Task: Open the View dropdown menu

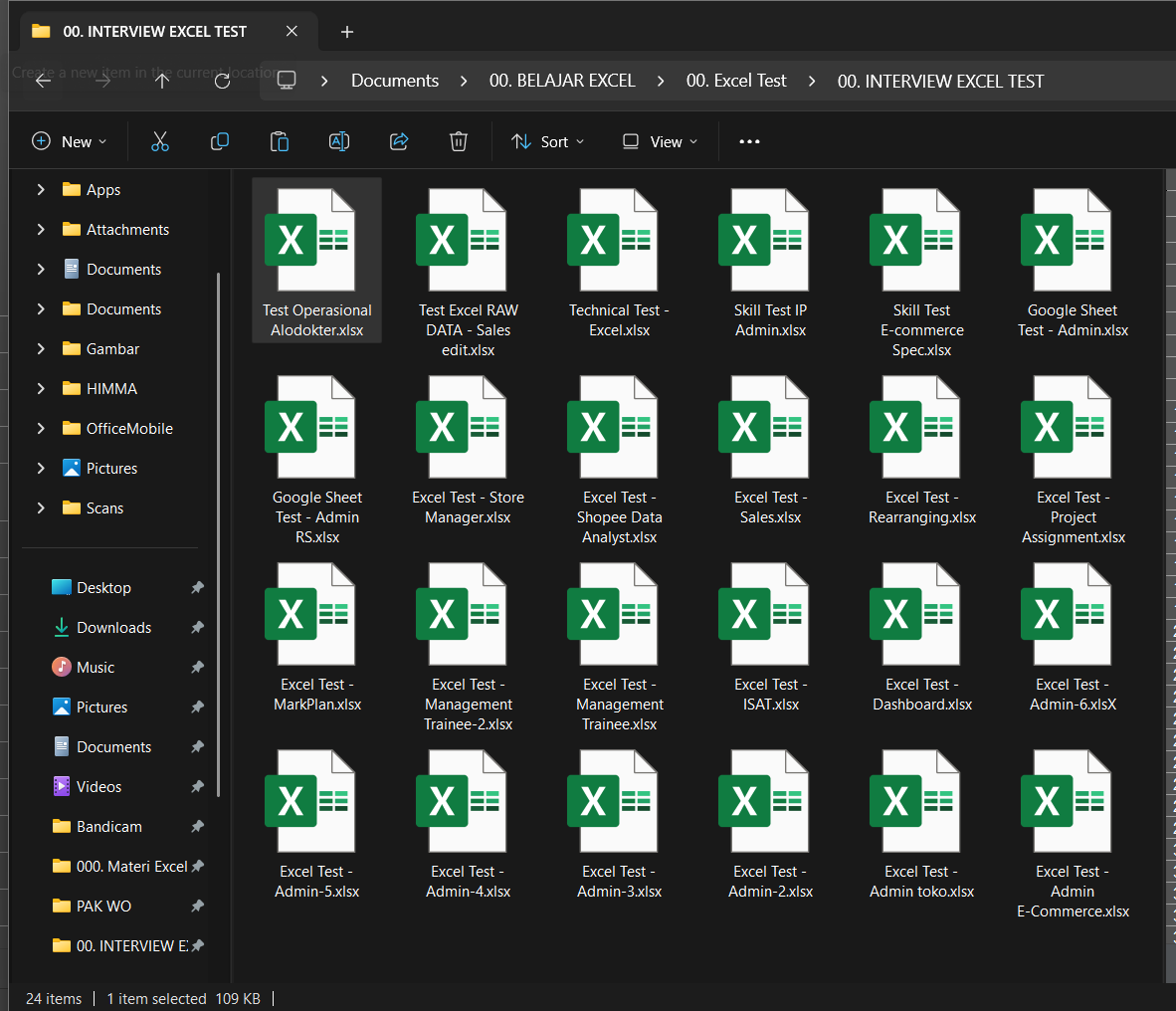Action: tap(660, 141)
